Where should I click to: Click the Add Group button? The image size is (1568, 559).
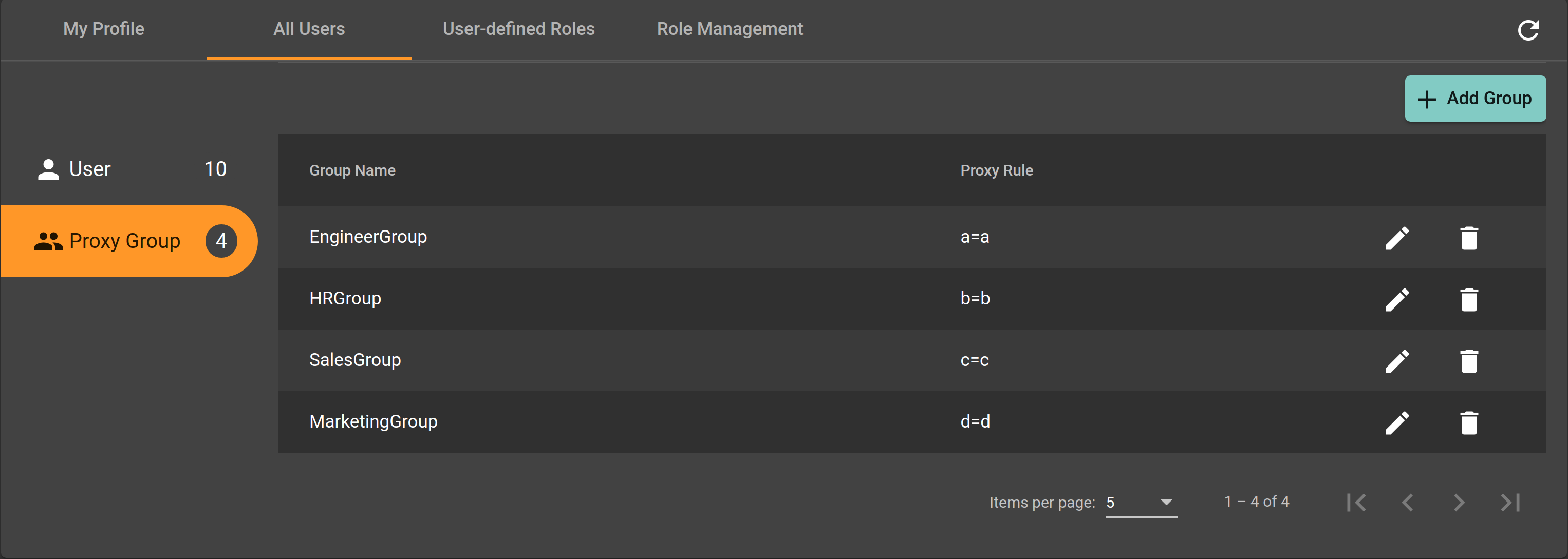pos(1476,98)
